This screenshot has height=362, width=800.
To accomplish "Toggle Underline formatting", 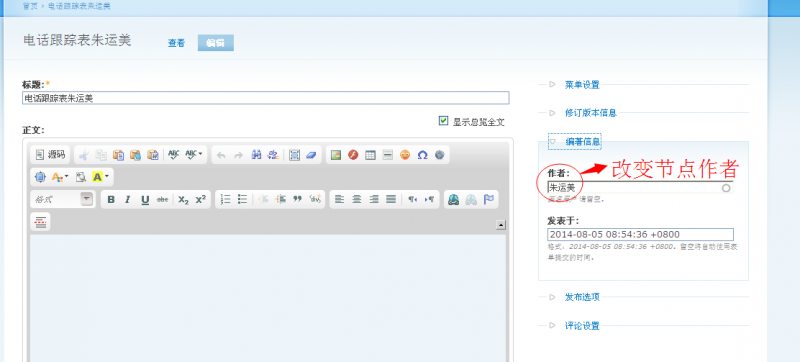I will click(x=145, y=200).
